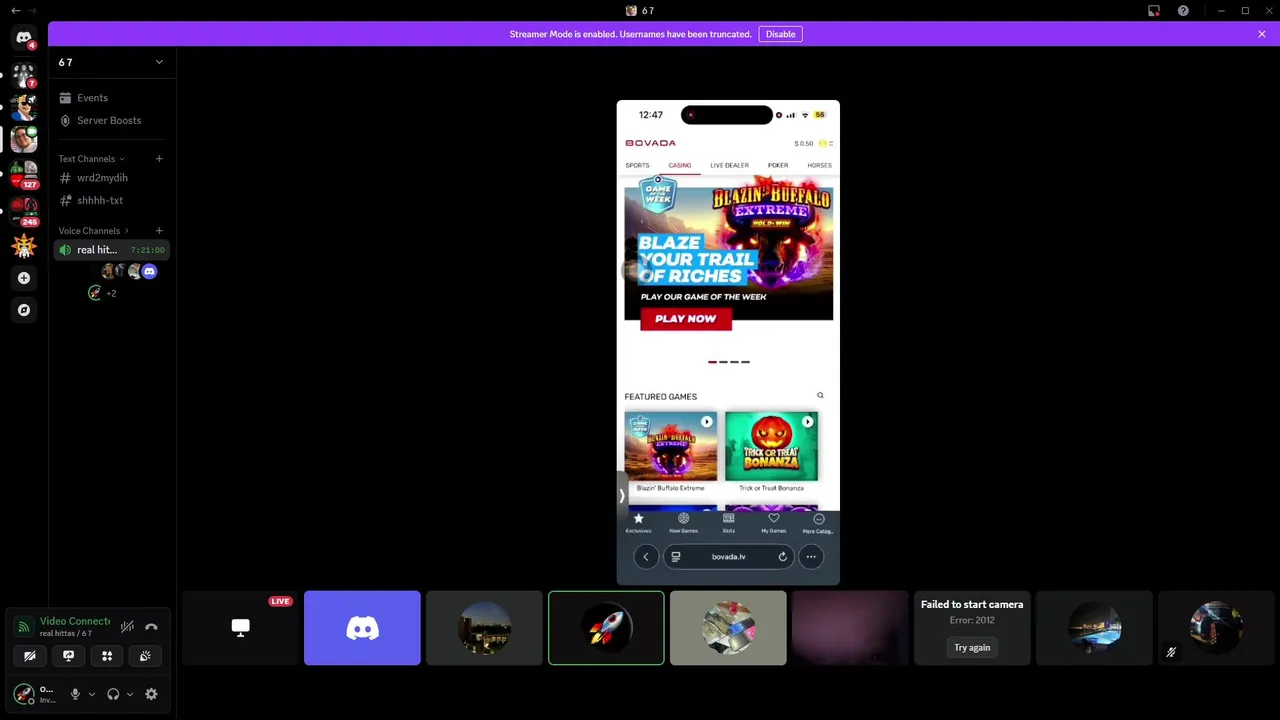The image size is (1280, 720).
Task: Open server icon with 127 badge
Action: tap(24, 174)
